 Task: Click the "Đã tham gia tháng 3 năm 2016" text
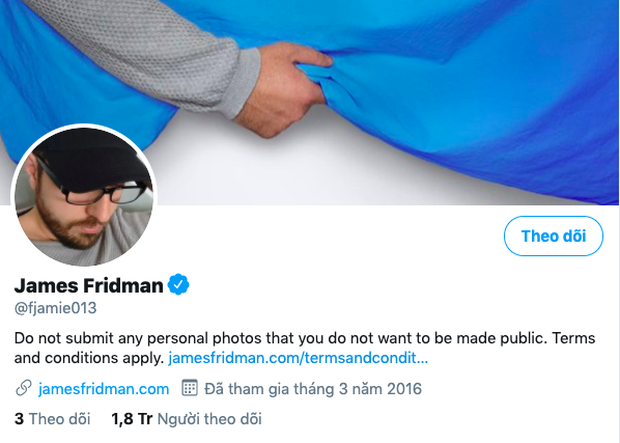pyautogui.click(x=314, y=388)
